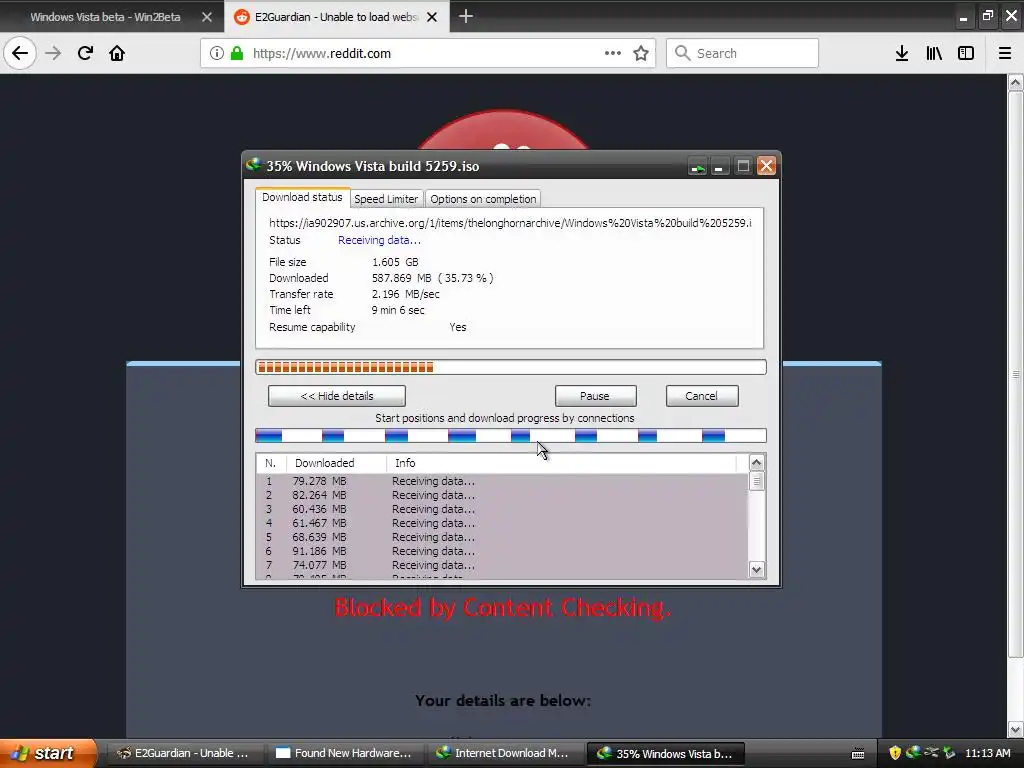
Task: Click the N. column header
Action: tap(271, 463)
